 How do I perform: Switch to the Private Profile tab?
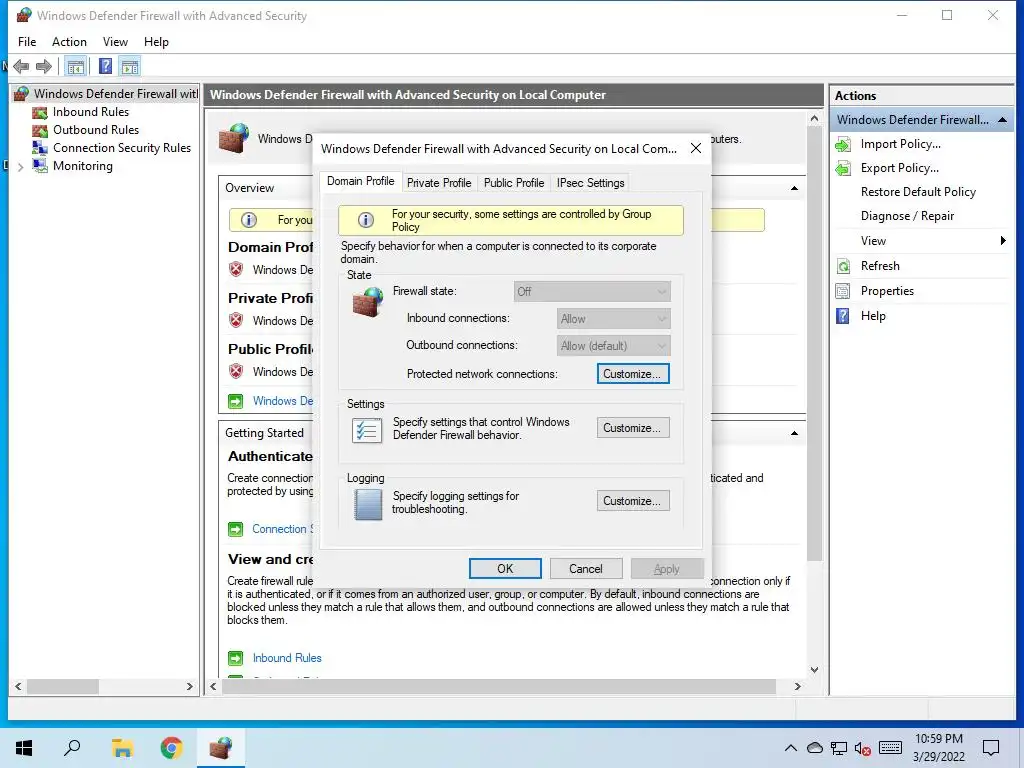tap(439, 183)
